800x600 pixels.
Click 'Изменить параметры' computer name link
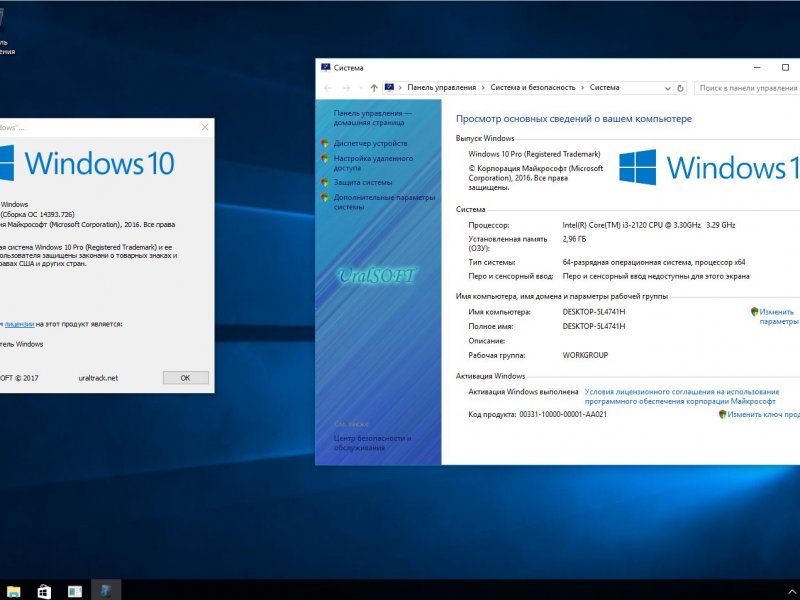779,316
